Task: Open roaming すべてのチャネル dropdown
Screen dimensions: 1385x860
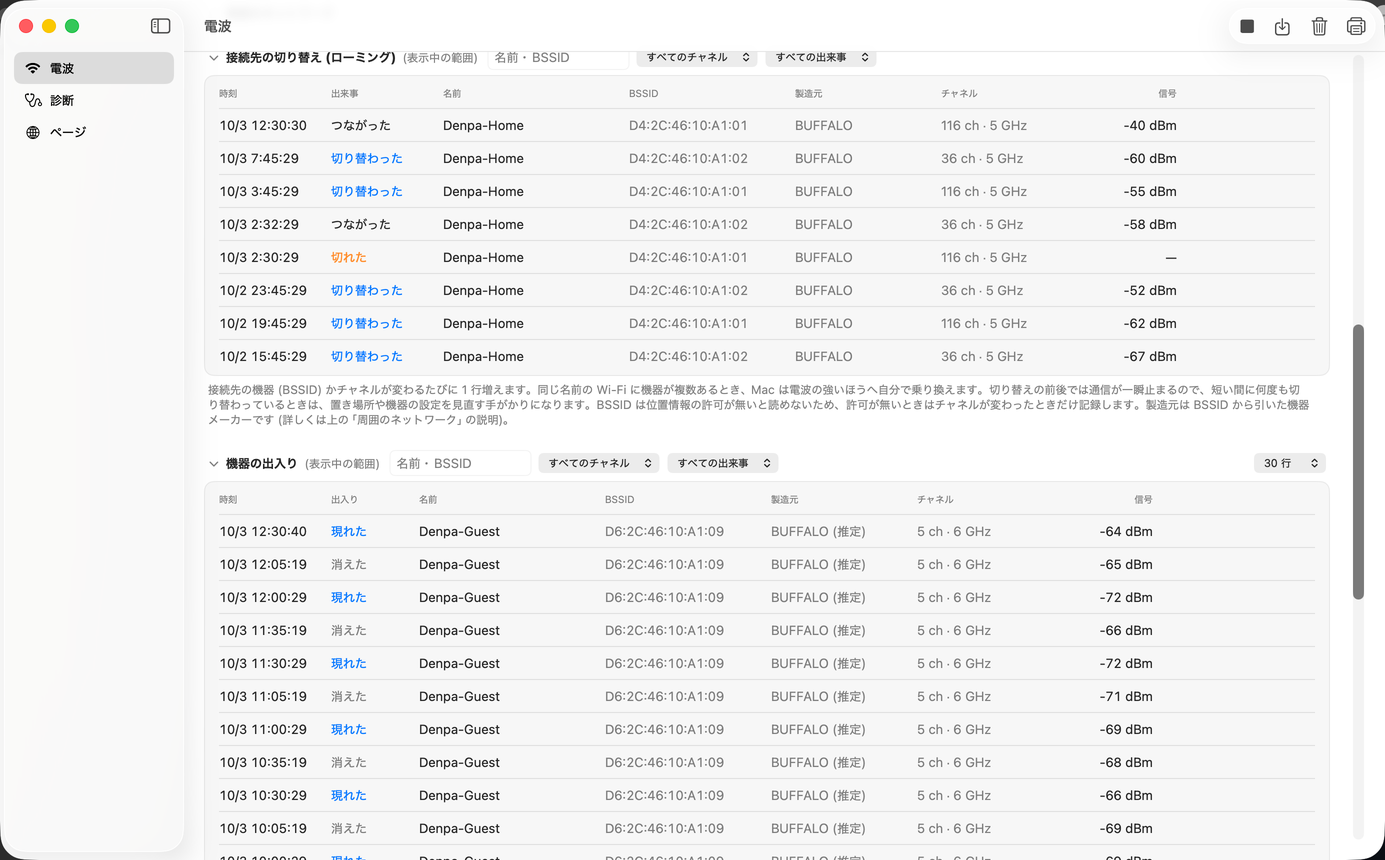Action: (697, 57)
